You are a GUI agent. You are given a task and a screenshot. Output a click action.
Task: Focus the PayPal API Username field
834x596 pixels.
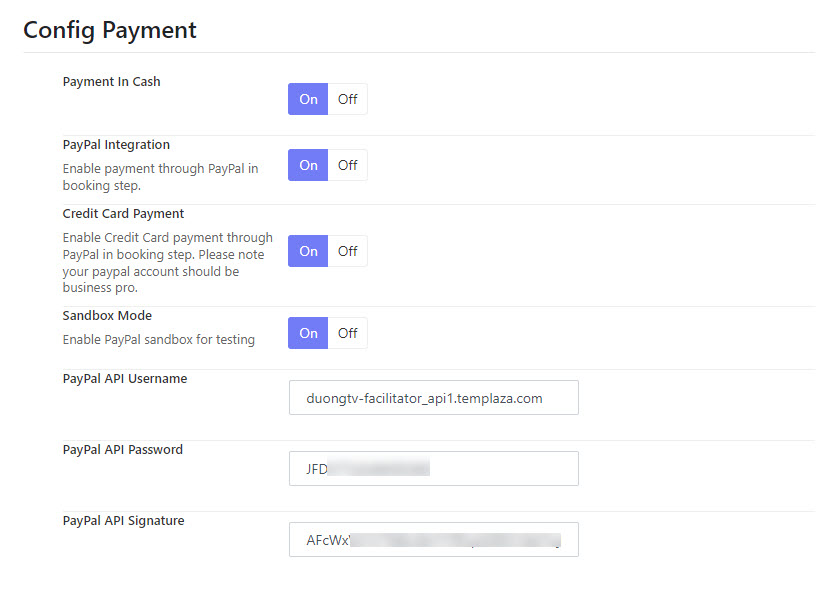tap(433, 398)
